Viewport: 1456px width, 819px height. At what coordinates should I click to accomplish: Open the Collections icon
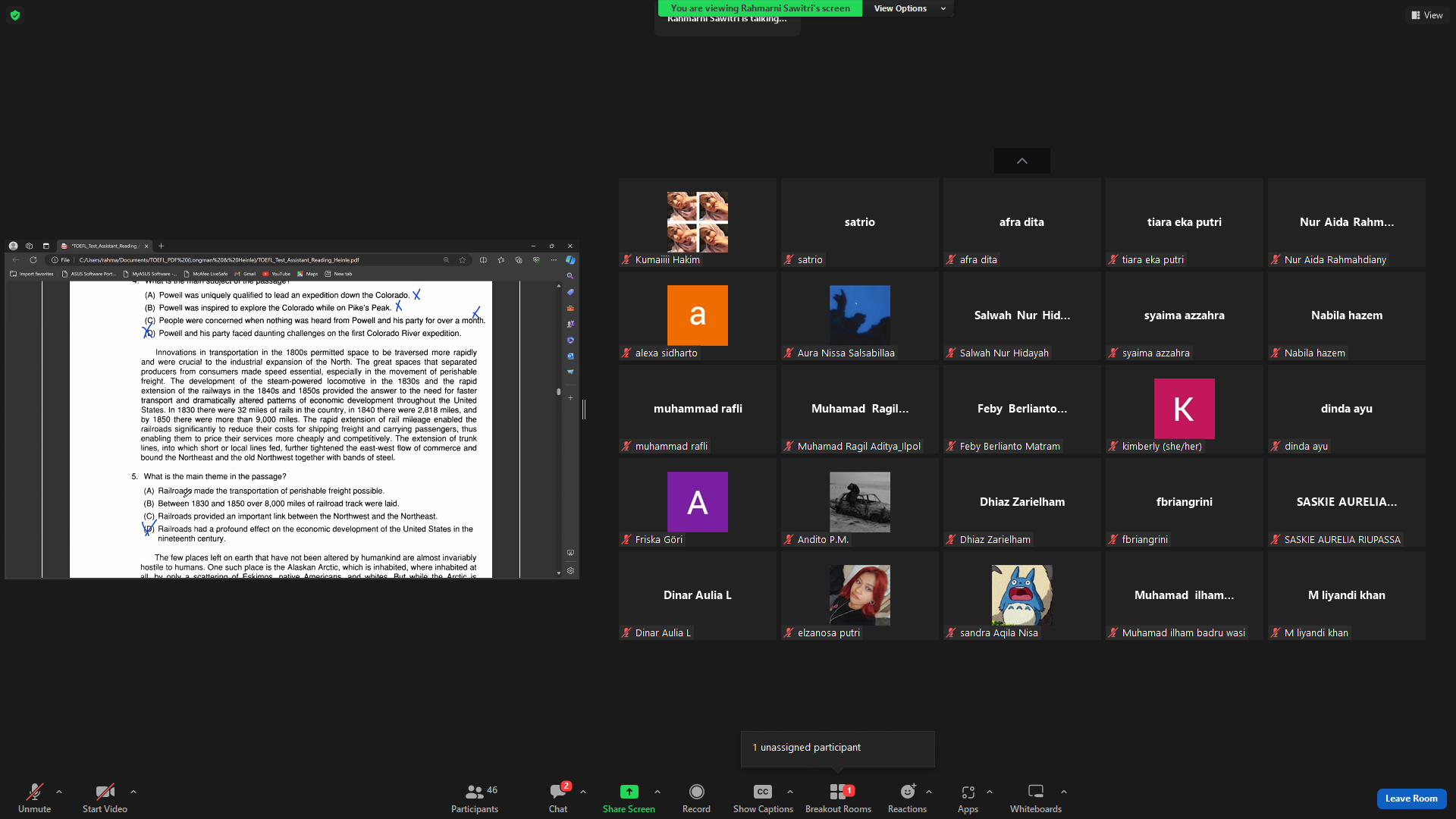coord(519,260)
